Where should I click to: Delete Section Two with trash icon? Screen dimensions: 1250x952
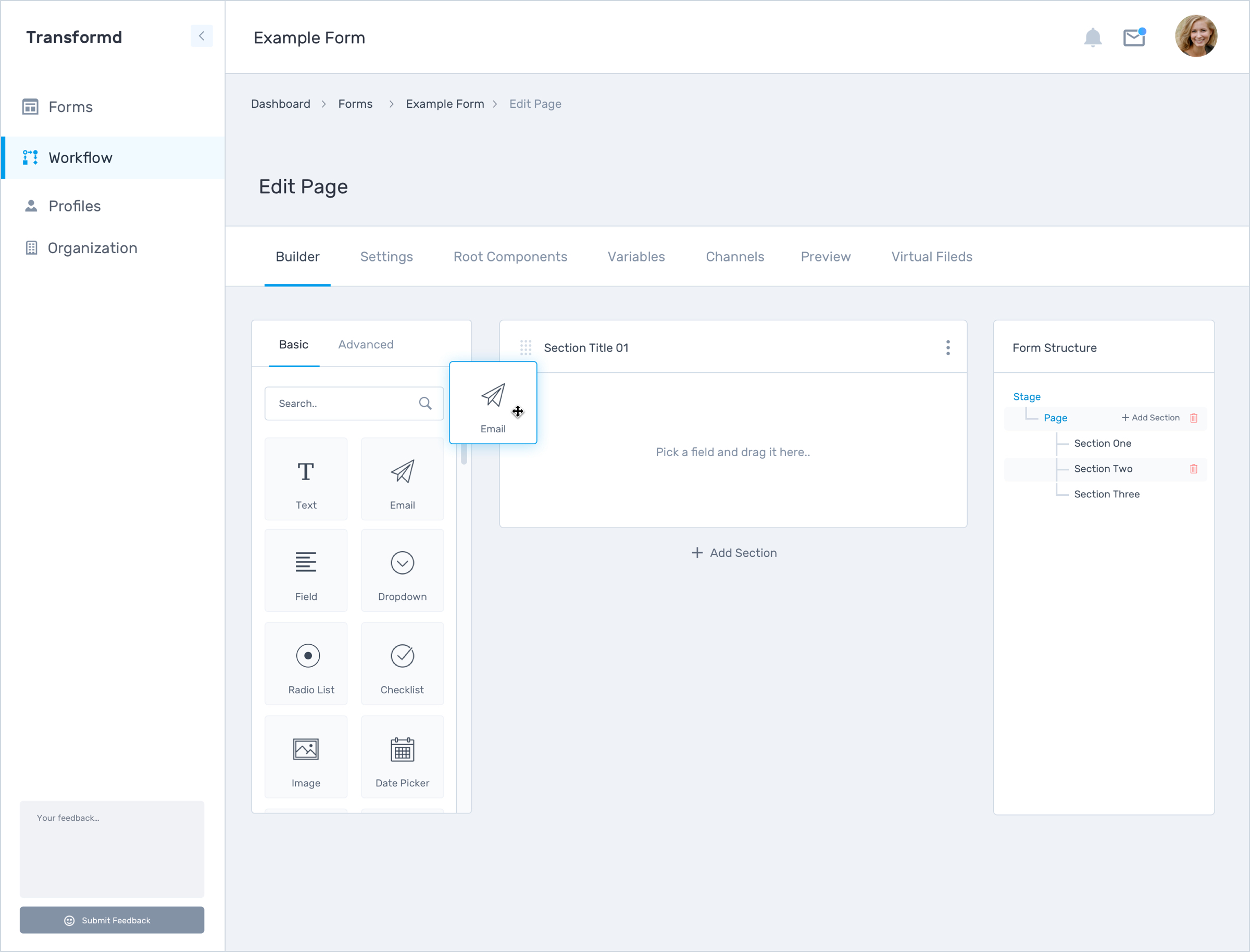click(1193, 469)
